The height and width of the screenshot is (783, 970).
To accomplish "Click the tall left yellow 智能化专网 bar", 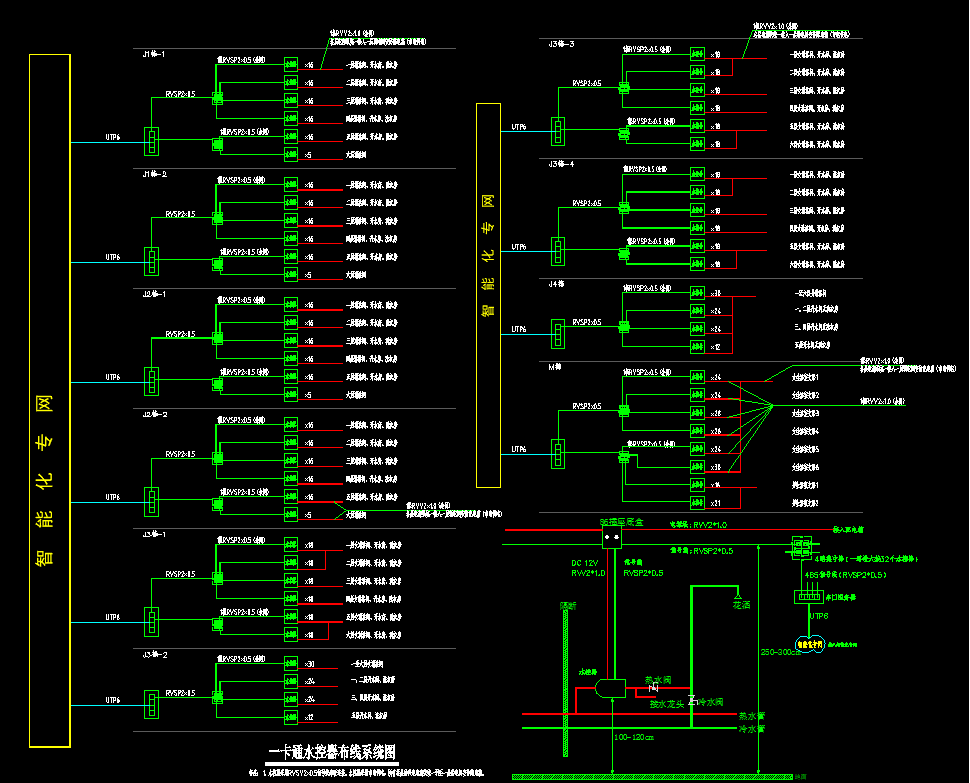I will click(x=50, y=400).
